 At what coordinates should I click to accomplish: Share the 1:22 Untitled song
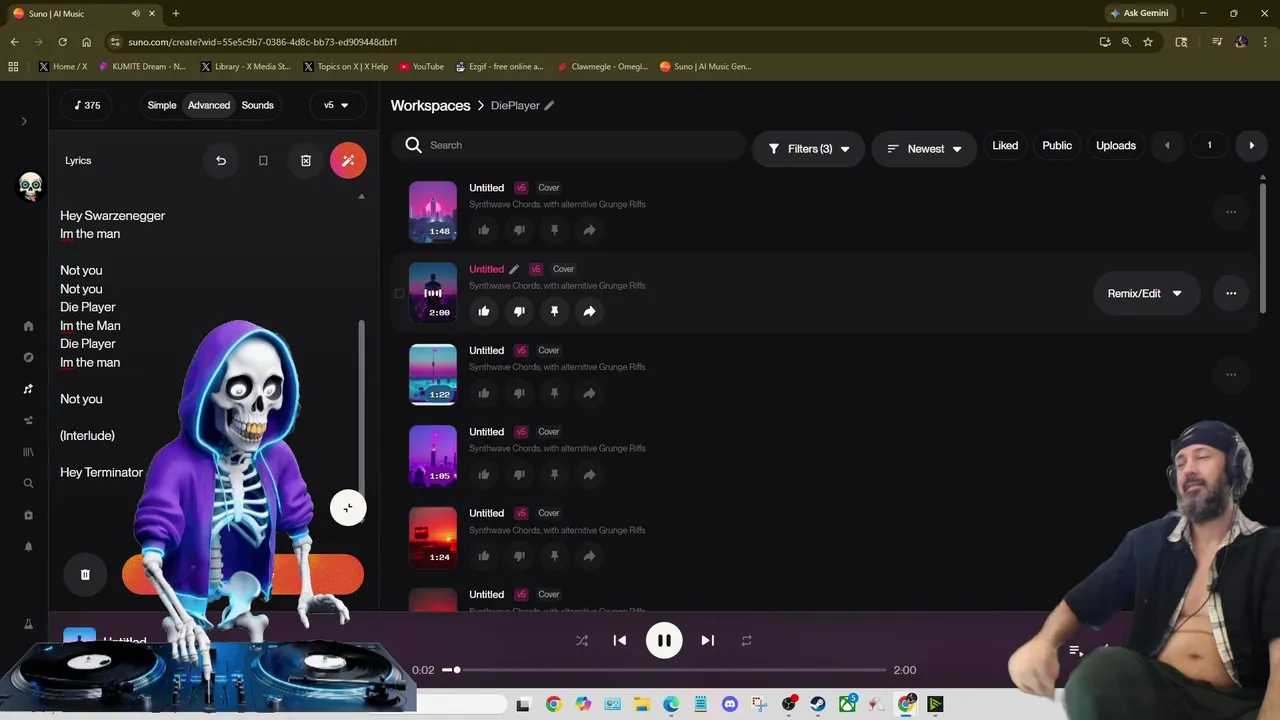tap(589, 393)
